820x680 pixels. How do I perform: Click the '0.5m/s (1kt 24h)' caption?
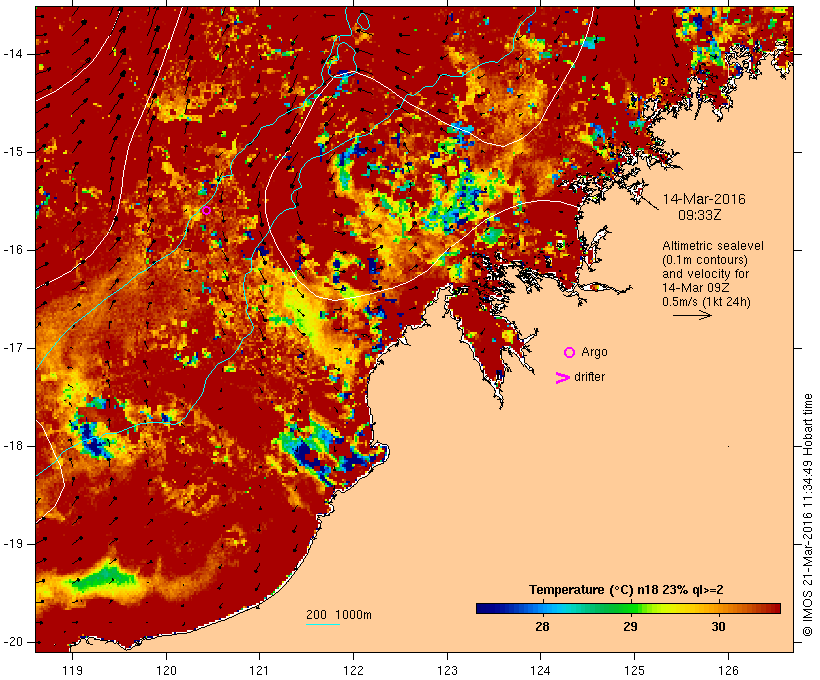(x=706, y=302)
